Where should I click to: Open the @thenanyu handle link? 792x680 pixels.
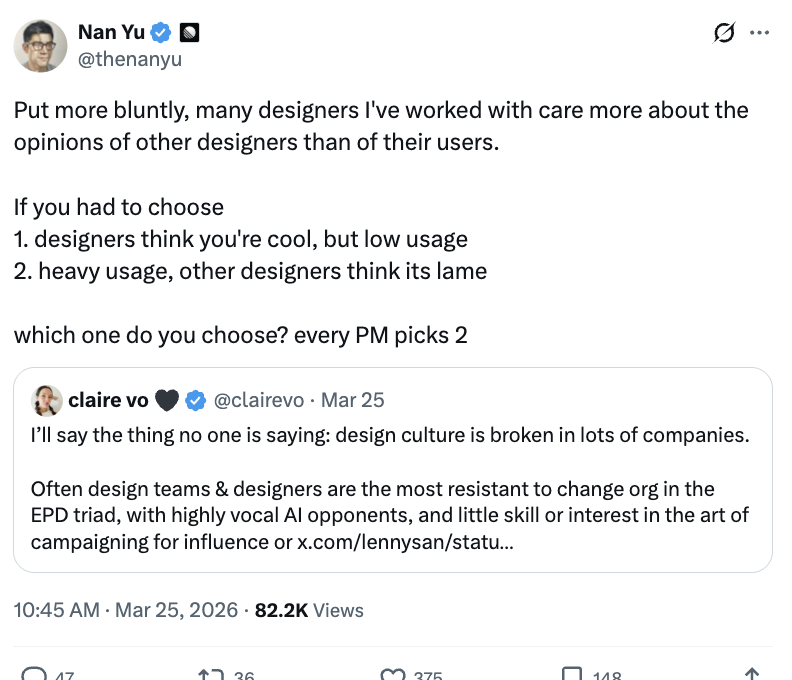129,59
